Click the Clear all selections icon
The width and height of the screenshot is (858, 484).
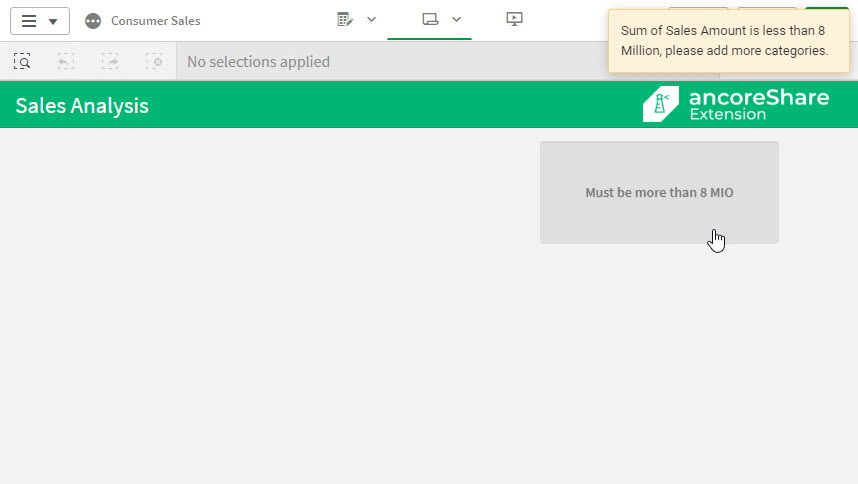pos(154,61)
